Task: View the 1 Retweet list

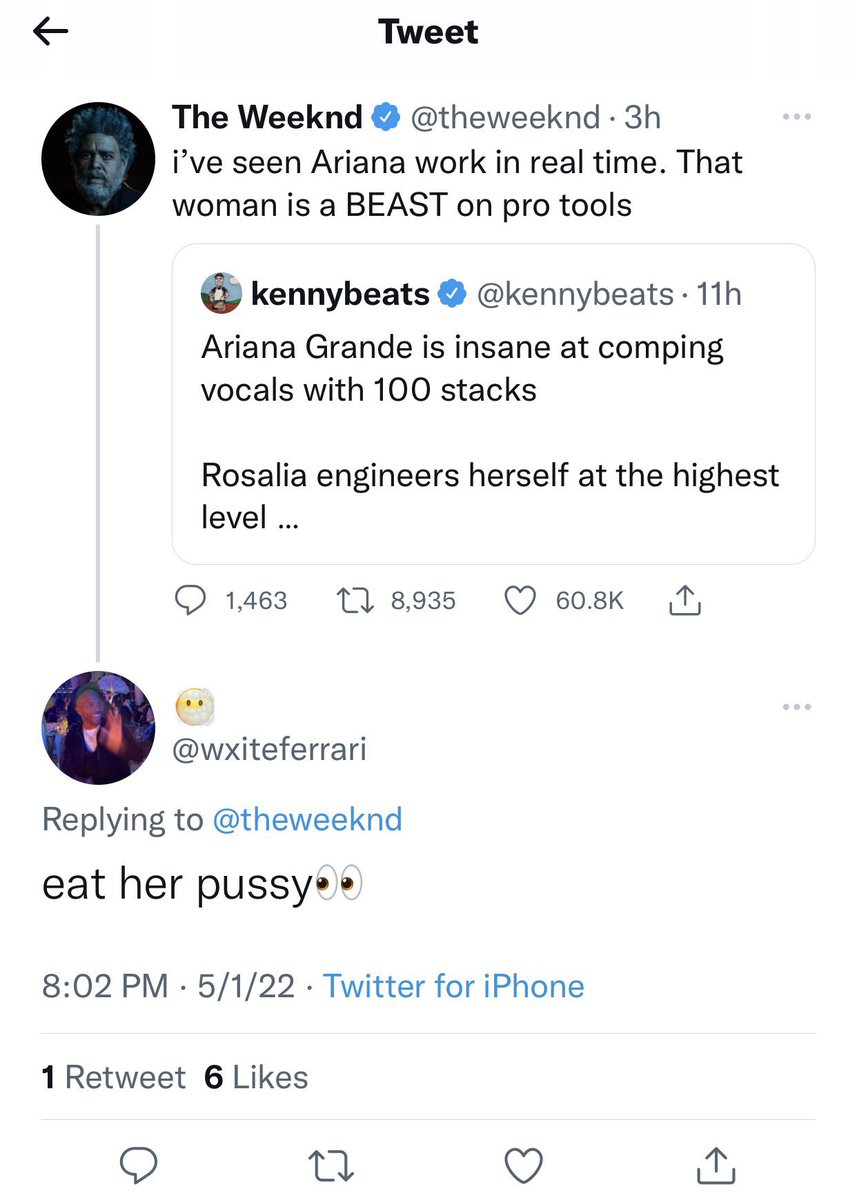Action: [x=113, y=1077]
